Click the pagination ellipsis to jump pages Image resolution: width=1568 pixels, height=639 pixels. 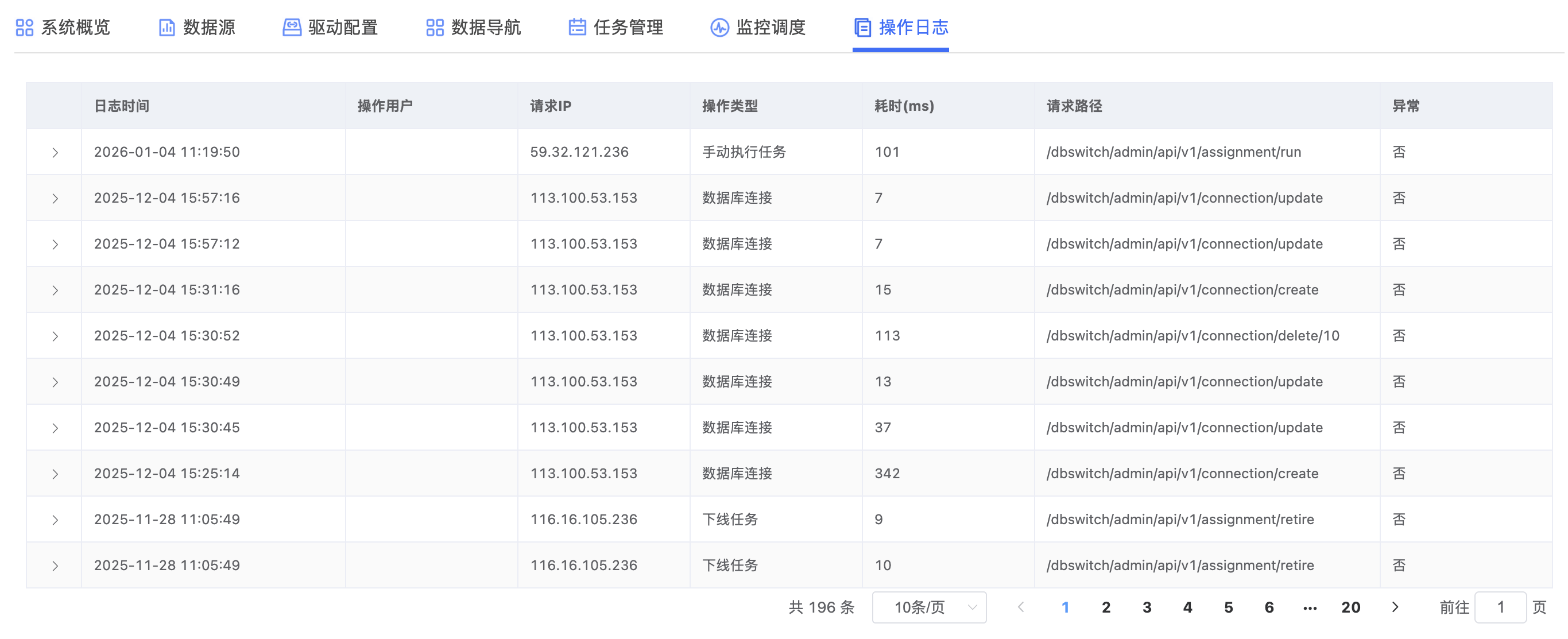pos(1310,607)
